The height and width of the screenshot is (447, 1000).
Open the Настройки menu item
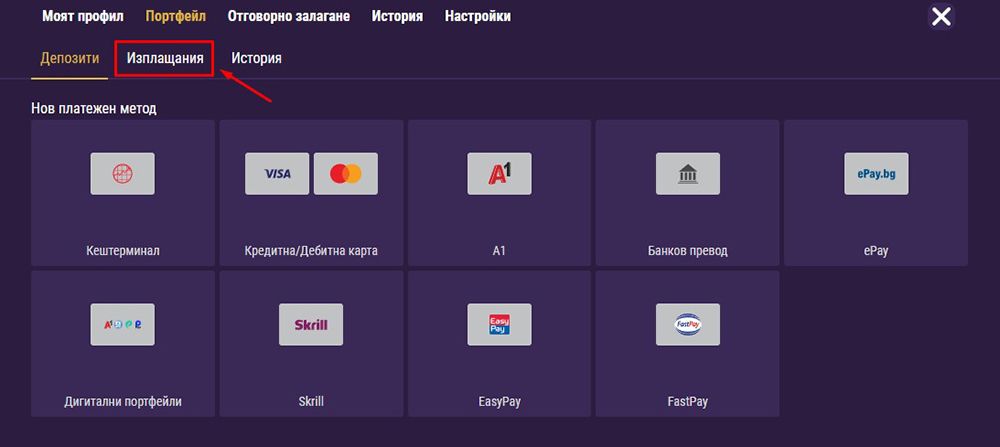pos(477,17)
